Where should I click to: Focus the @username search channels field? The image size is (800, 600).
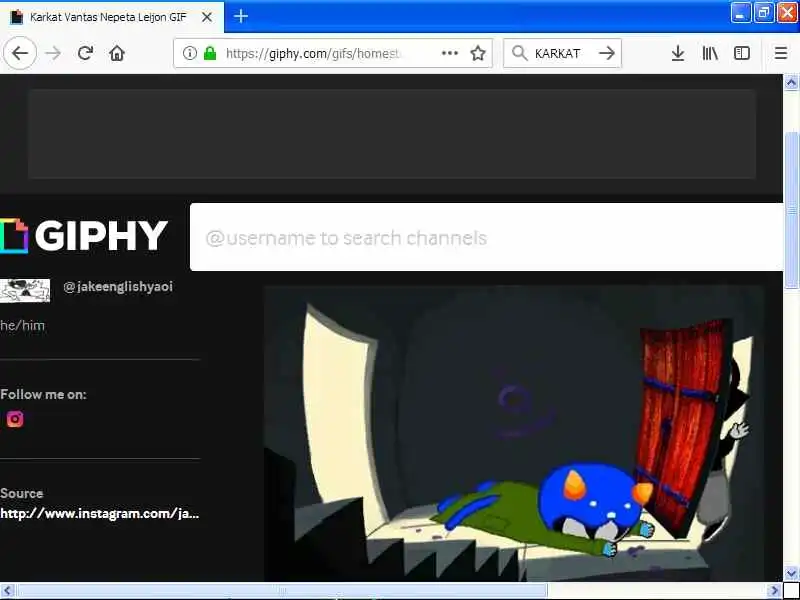click(486, 237)
